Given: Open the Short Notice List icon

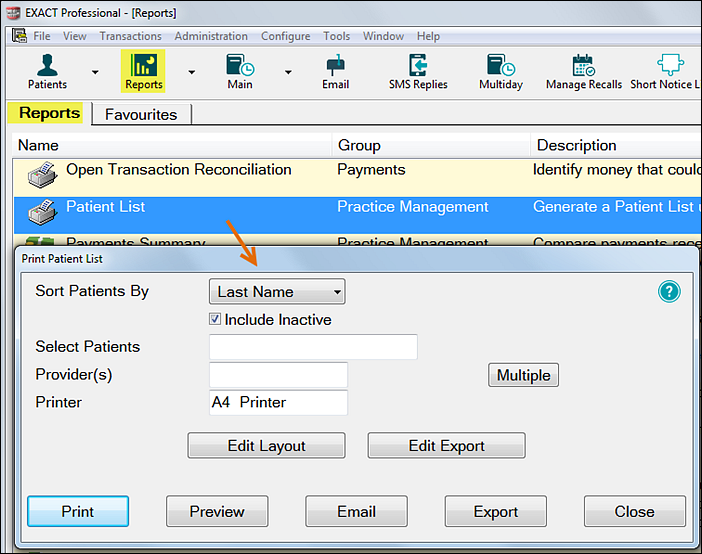Looking at the screenshot, I should [x=665, y=72].
